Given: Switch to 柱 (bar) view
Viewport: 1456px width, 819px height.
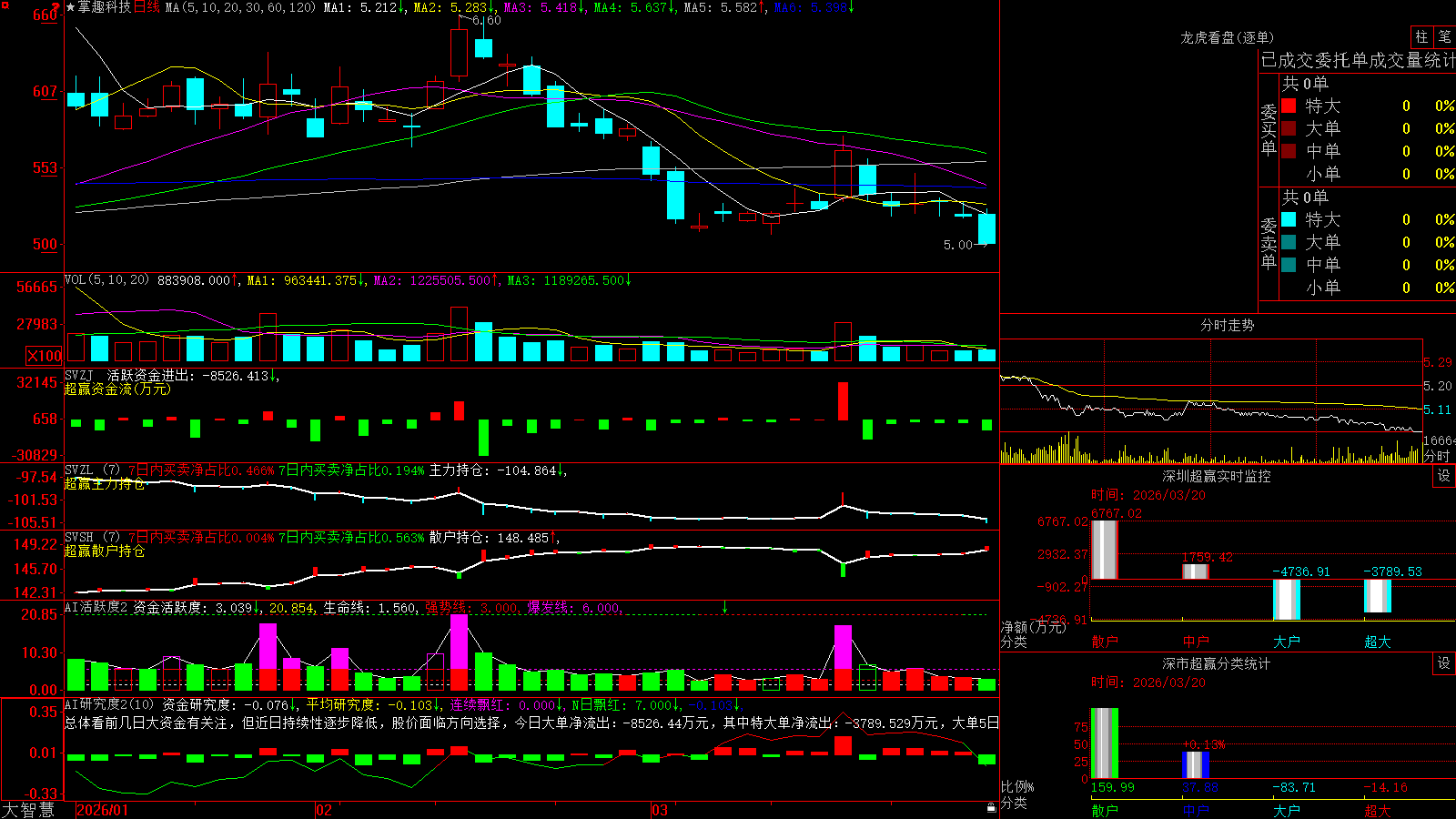Looking at the screenshot, I should click(1421, 36).
